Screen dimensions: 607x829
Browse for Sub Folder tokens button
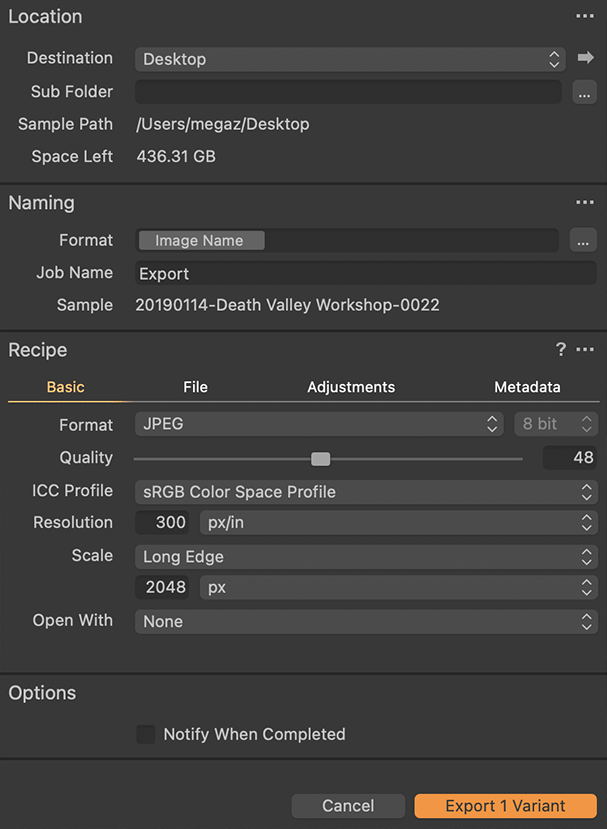[584, 92]
